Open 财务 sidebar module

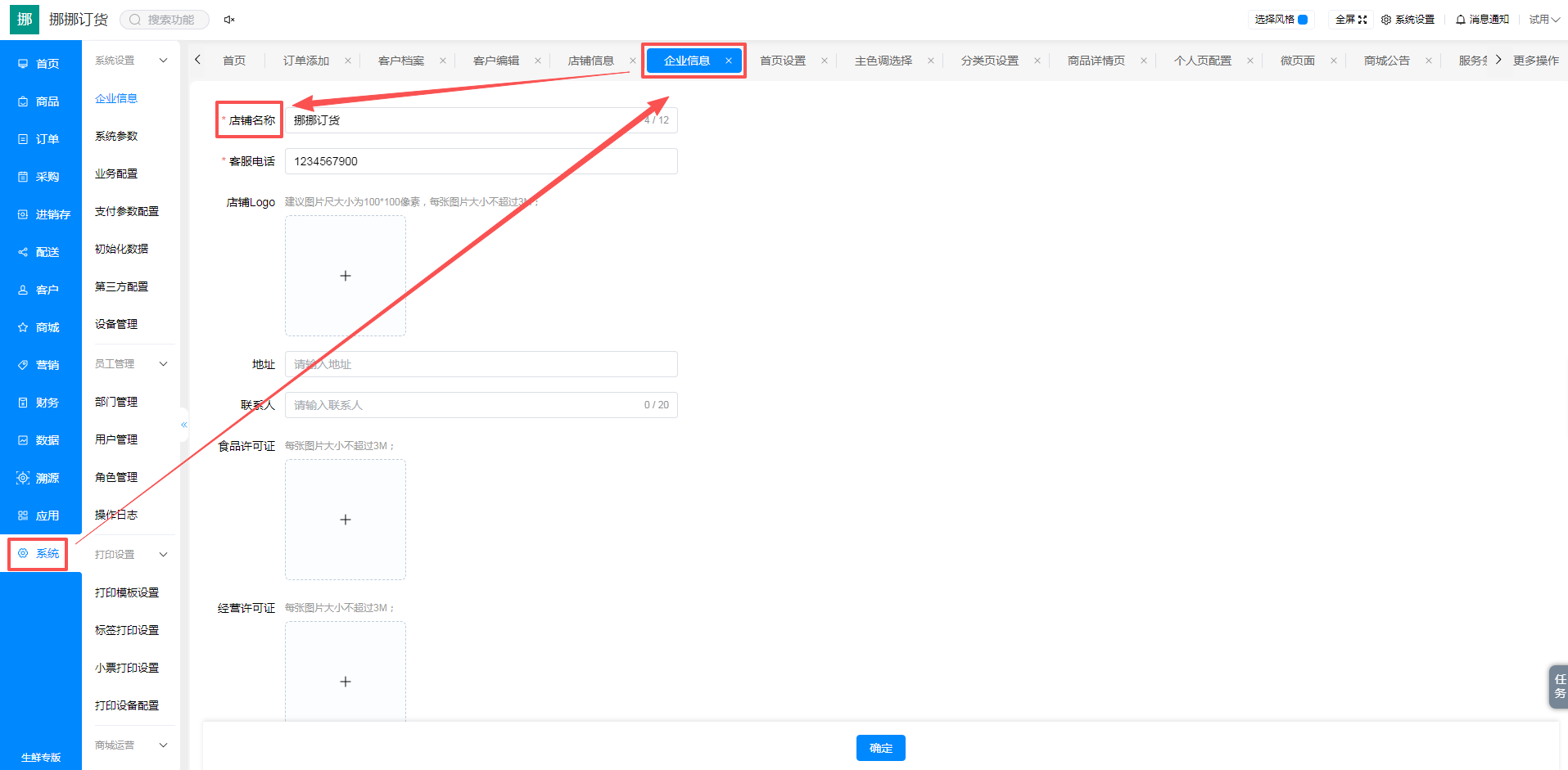pos(40,403)
